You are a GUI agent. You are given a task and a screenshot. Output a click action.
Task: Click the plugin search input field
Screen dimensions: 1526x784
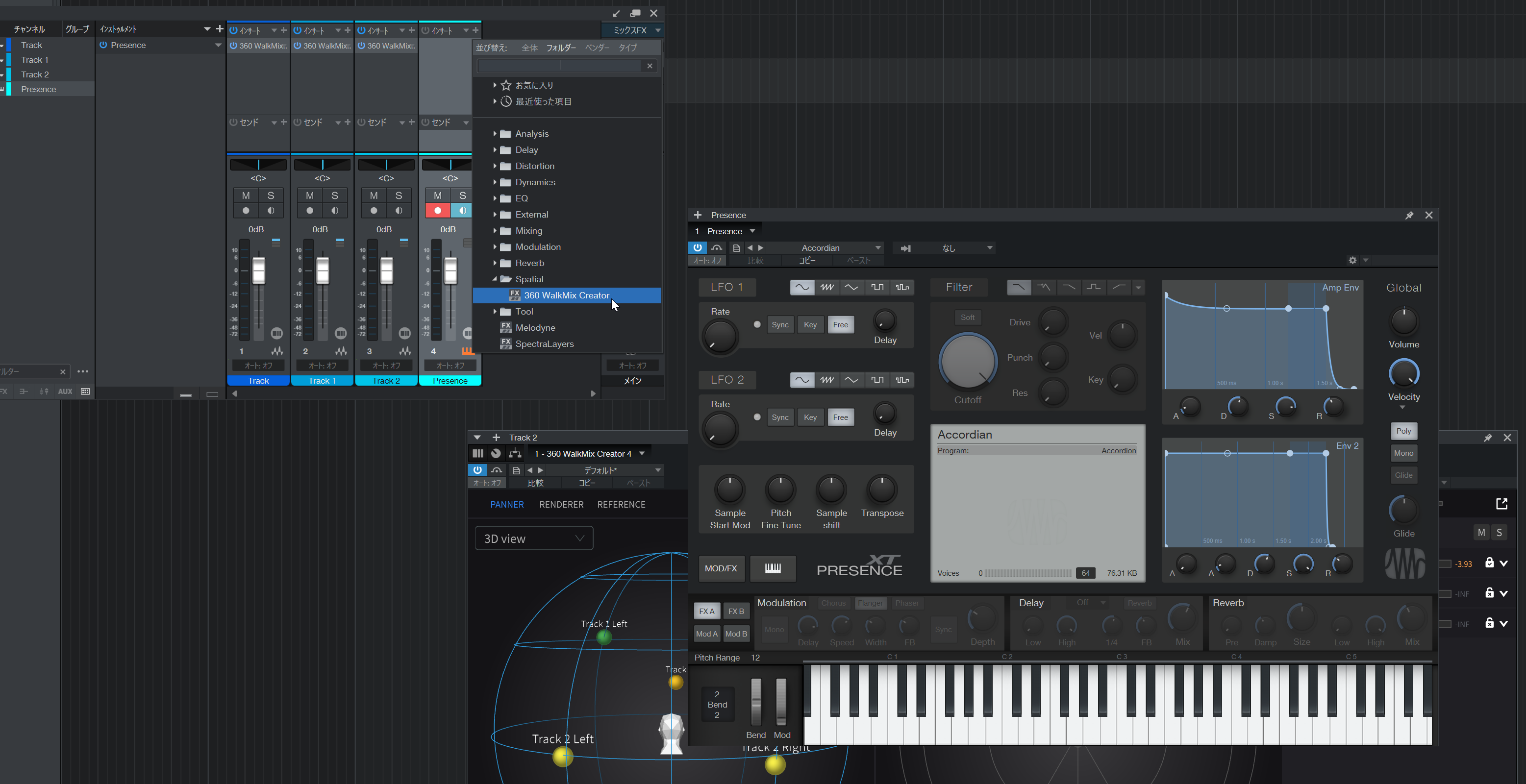559,66
